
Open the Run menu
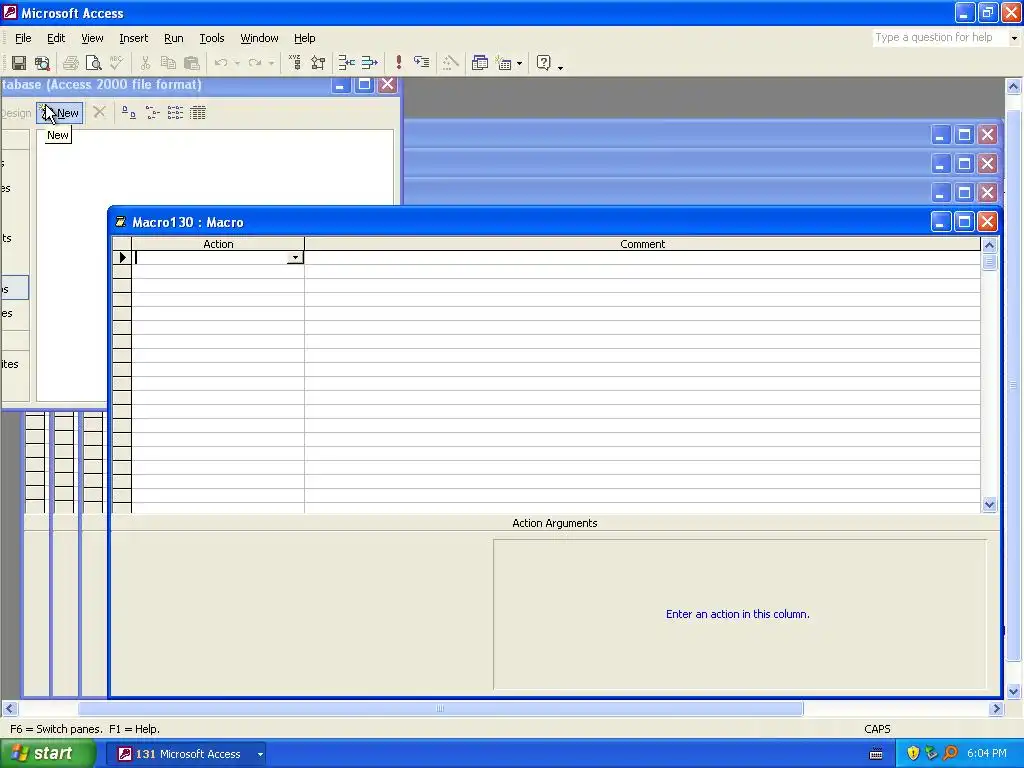(174, 38)
